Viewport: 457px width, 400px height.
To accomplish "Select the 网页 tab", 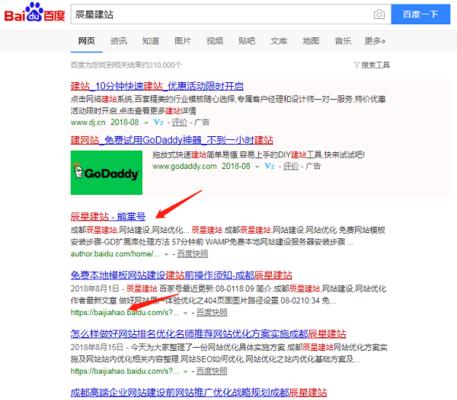I will tap(86, 41).
